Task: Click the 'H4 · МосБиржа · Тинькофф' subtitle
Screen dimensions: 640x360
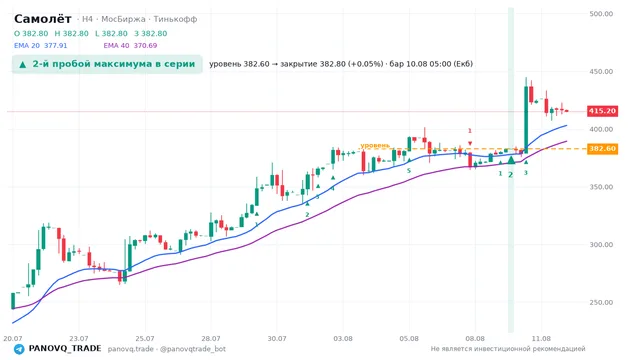Action: click(137, 19)
